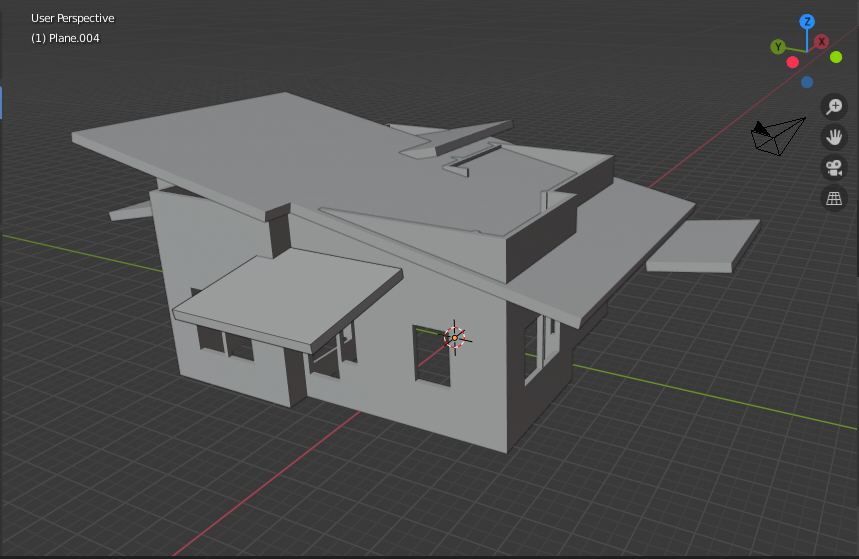859x559 pixels.
Task: Click the 3D cursor on the house wall
Action: pos(455,338)
